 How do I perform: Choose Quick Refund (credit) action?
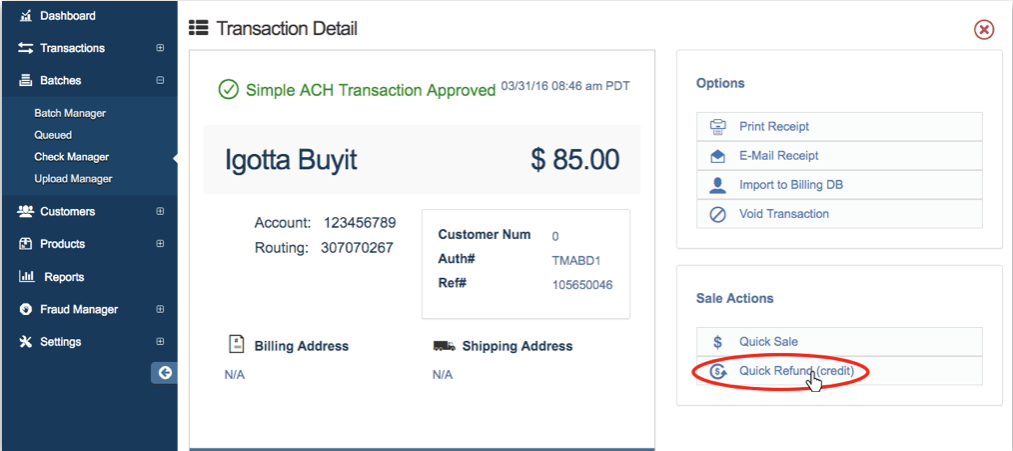[790, 371]
